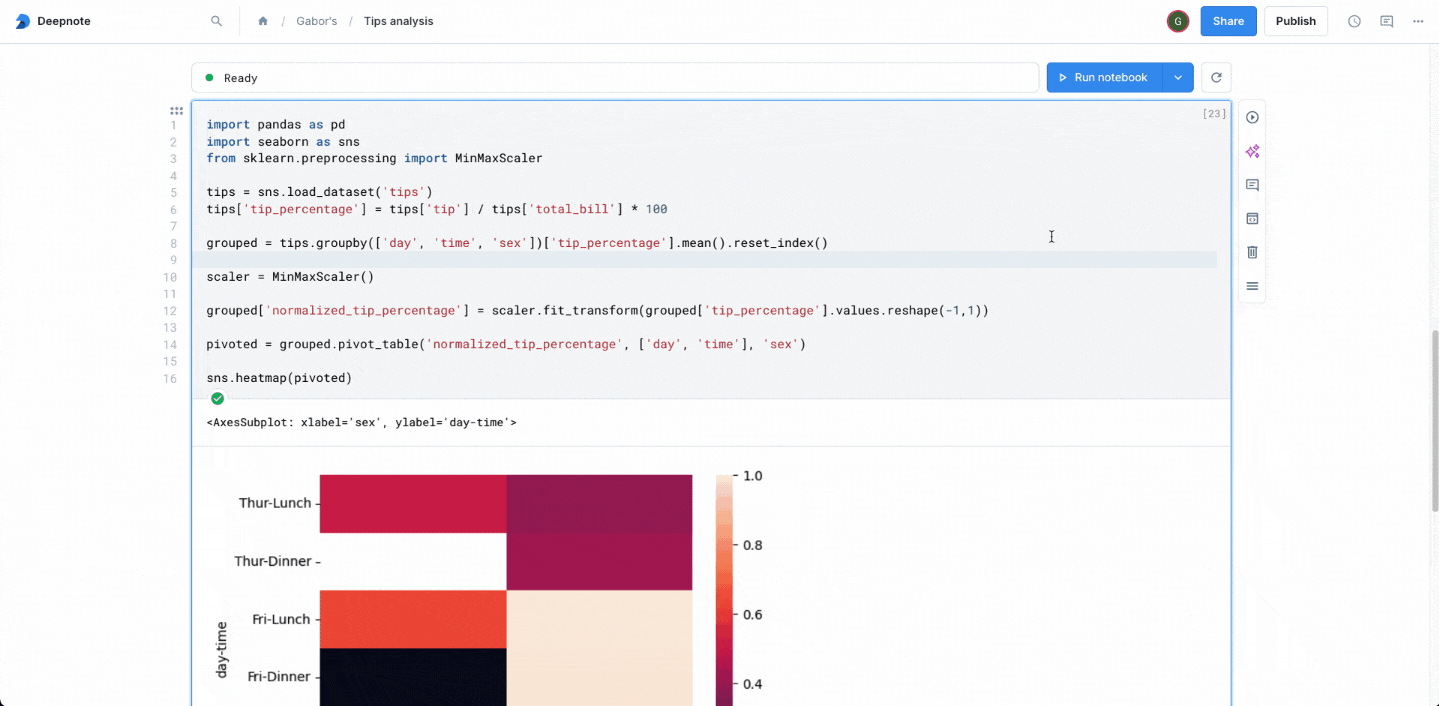Click the refresh icon beside Run notebook

pyautogui.click(x=1216, y=77)
